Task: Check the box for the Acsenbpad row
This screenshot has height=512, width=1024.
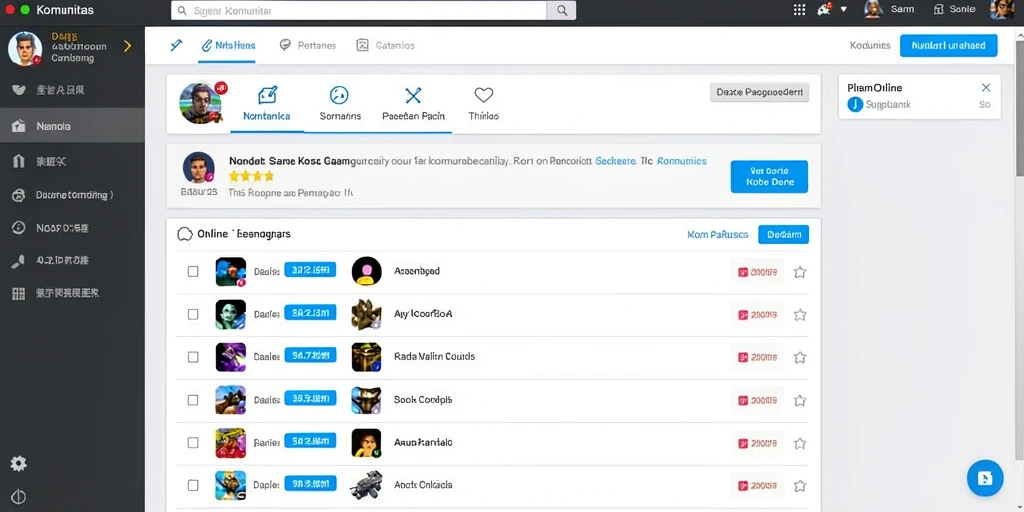Action: (193, 271)
